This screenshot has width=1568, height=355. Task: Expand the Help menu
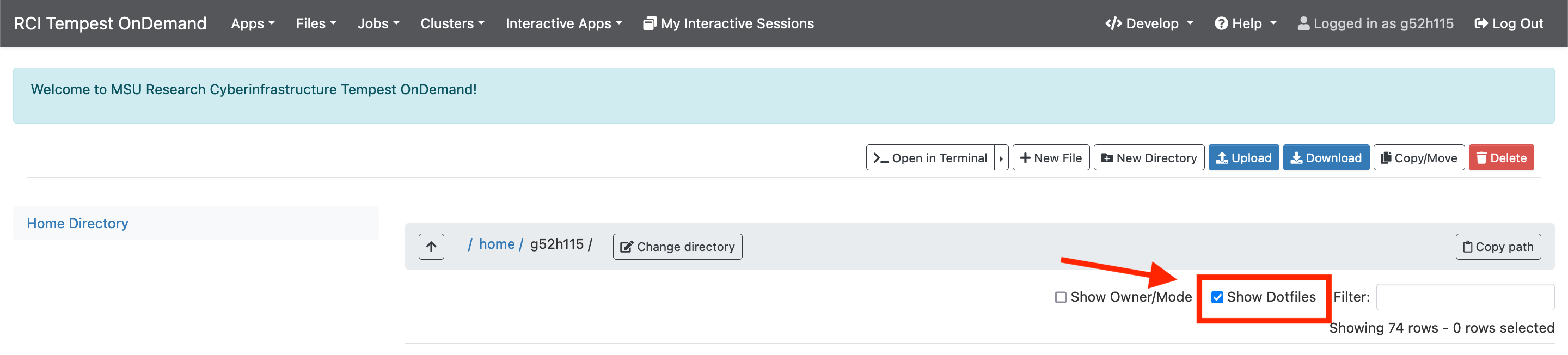pyautogui.click(x=1245, y=23)
